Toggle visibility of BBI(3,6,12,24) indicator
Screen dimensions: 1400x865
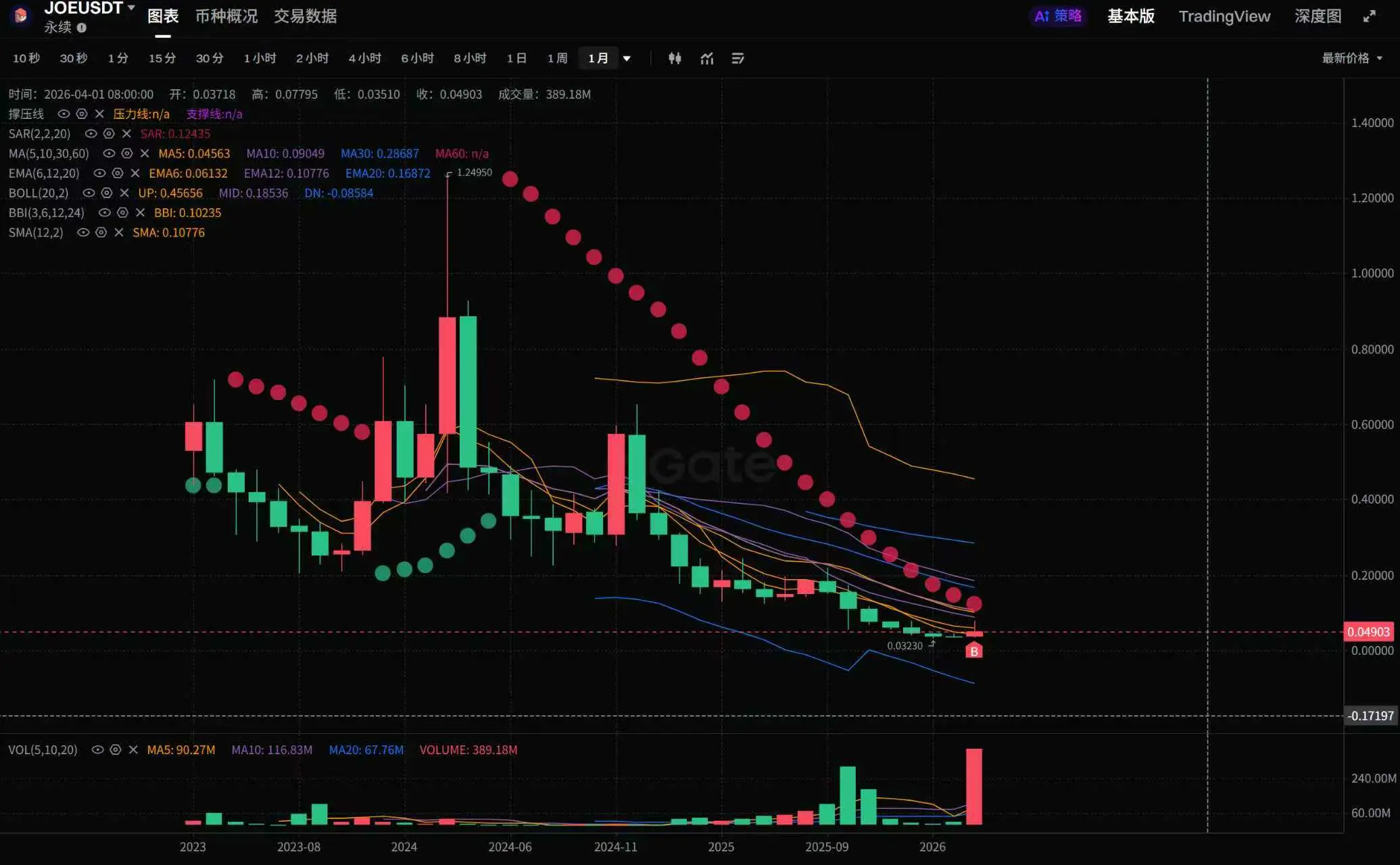coord(104,213)
